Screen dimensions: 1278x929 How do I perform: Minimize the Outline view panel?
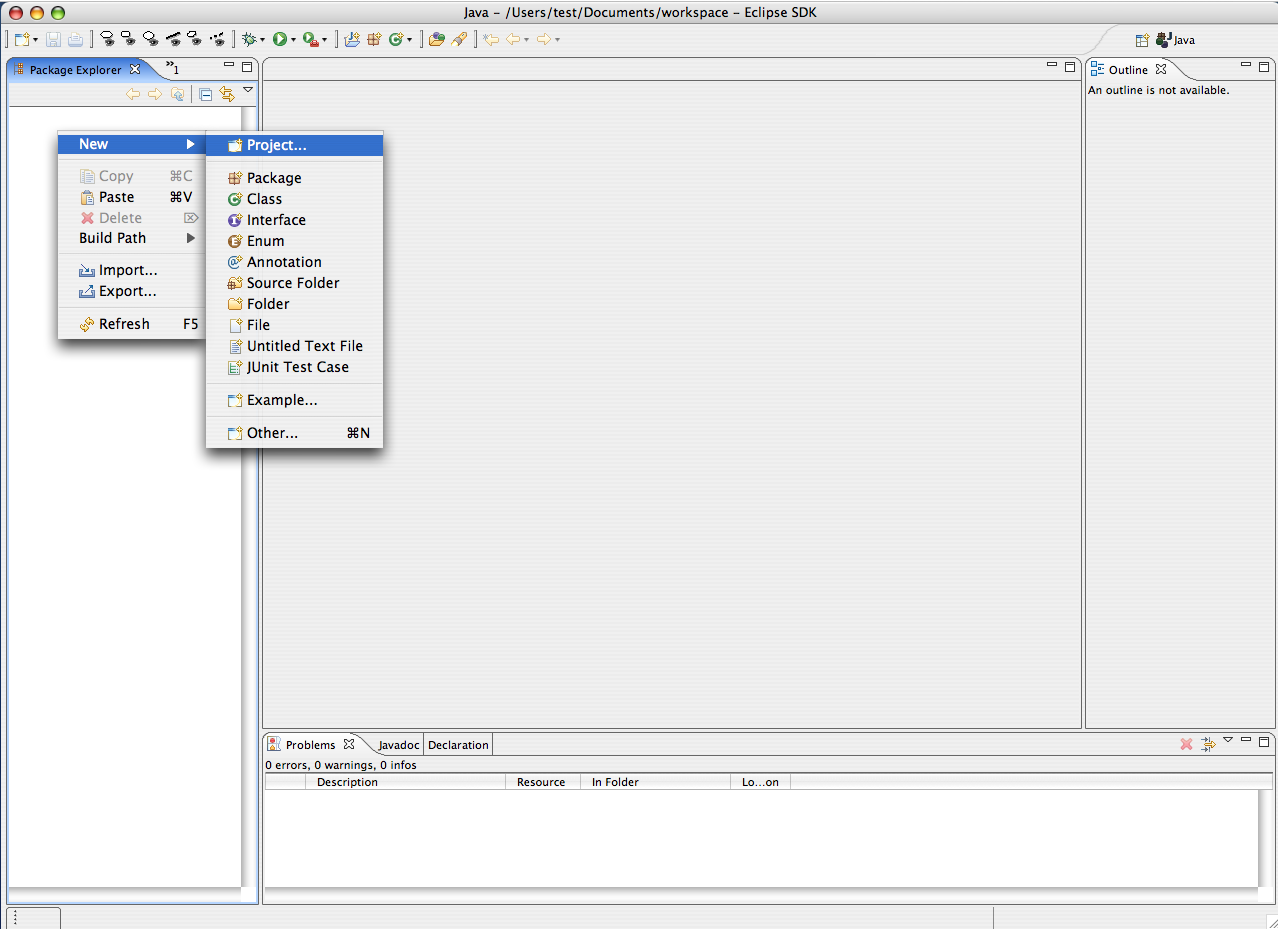[x=1246, y=65]
